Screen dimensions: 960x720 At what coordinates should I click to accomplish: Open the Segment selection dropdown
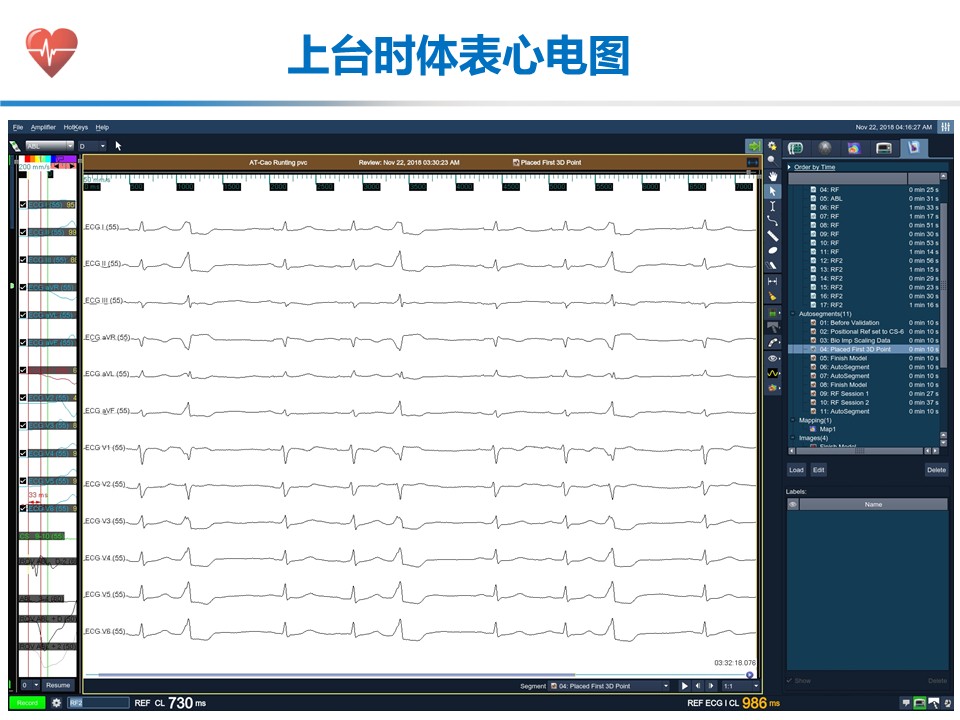click(x=609, y=686)
